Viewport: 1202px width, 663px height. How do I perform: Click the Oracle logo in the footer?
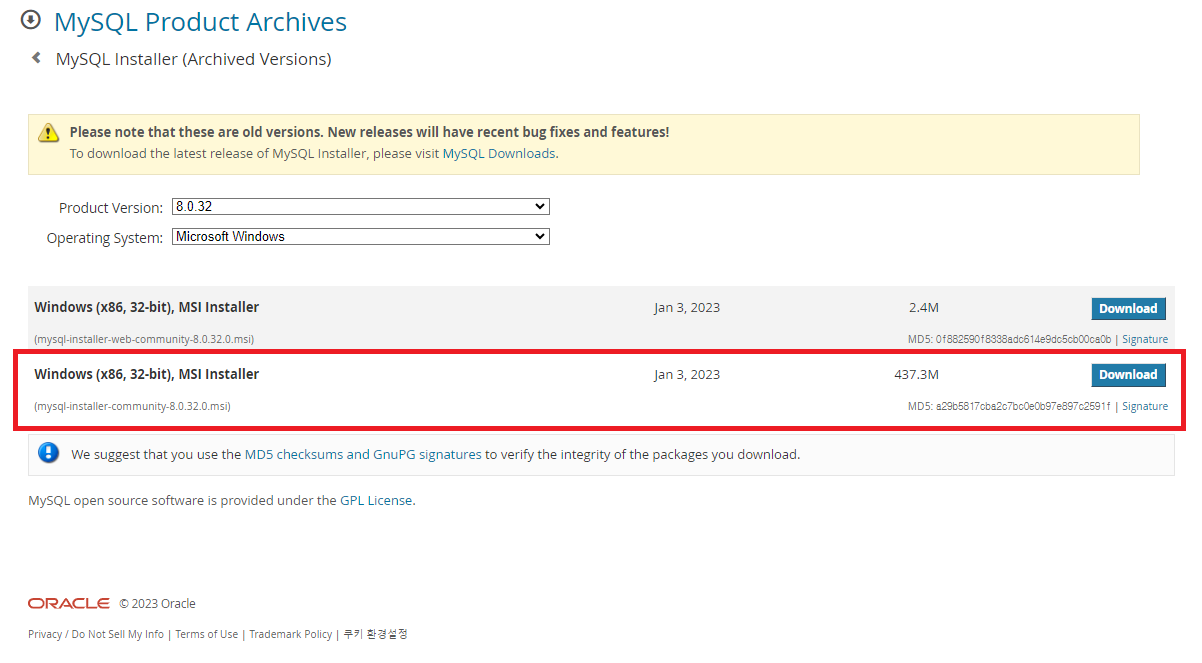tap(69, 603)
